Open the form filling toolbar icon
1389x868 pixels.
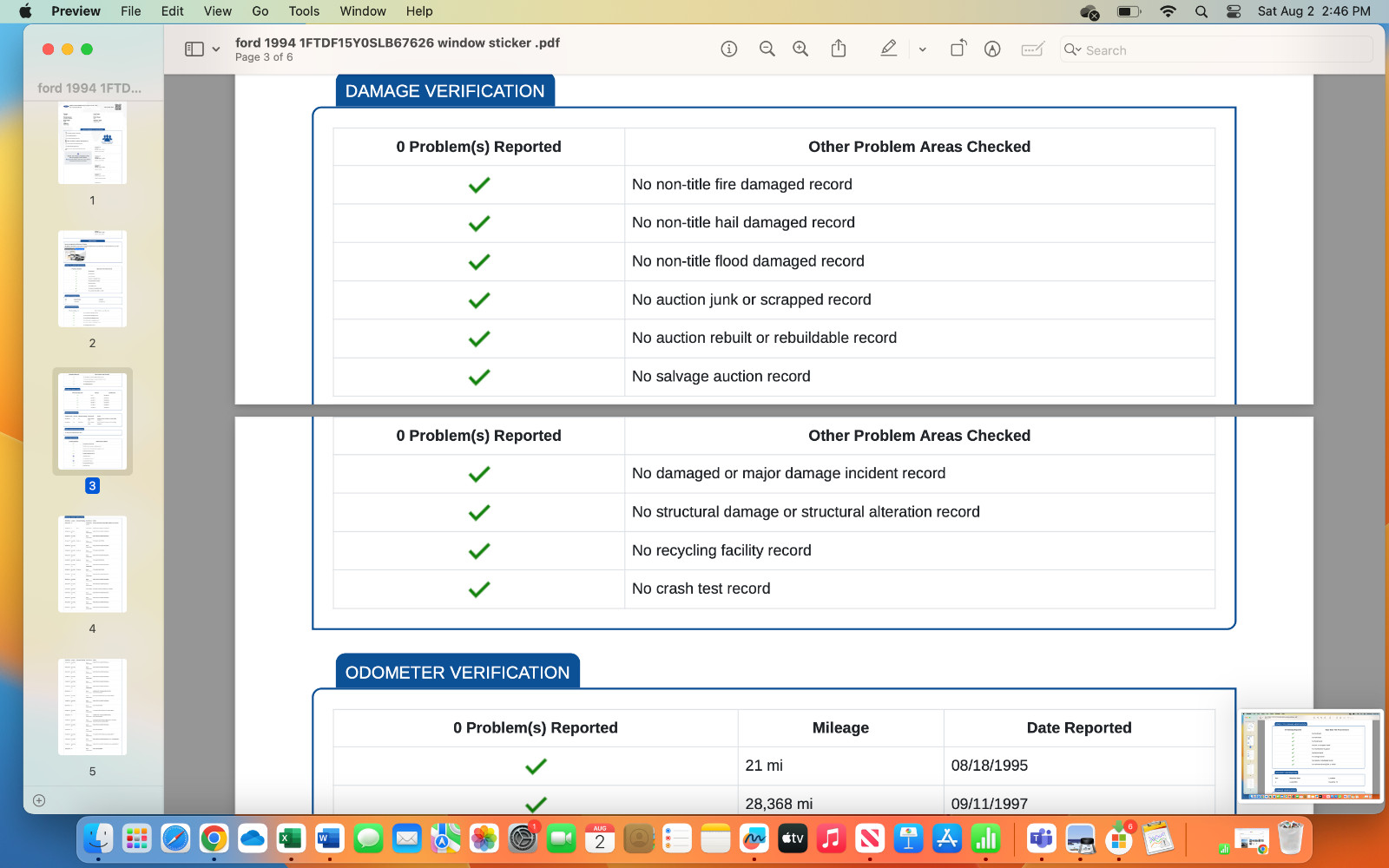tap(1032, 49)
